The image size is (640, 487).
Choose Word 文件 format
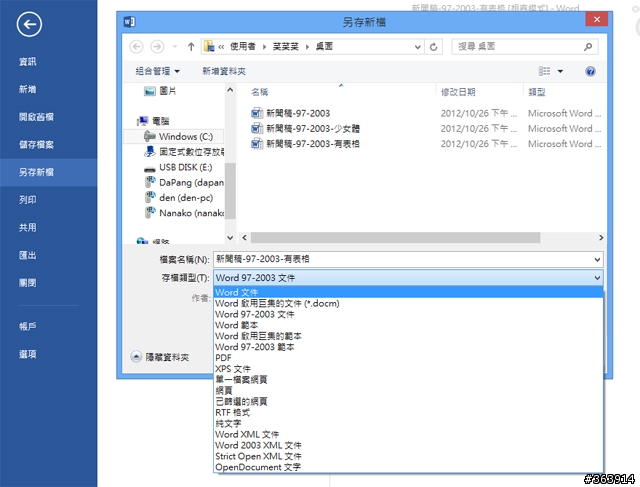coord(408,292)
